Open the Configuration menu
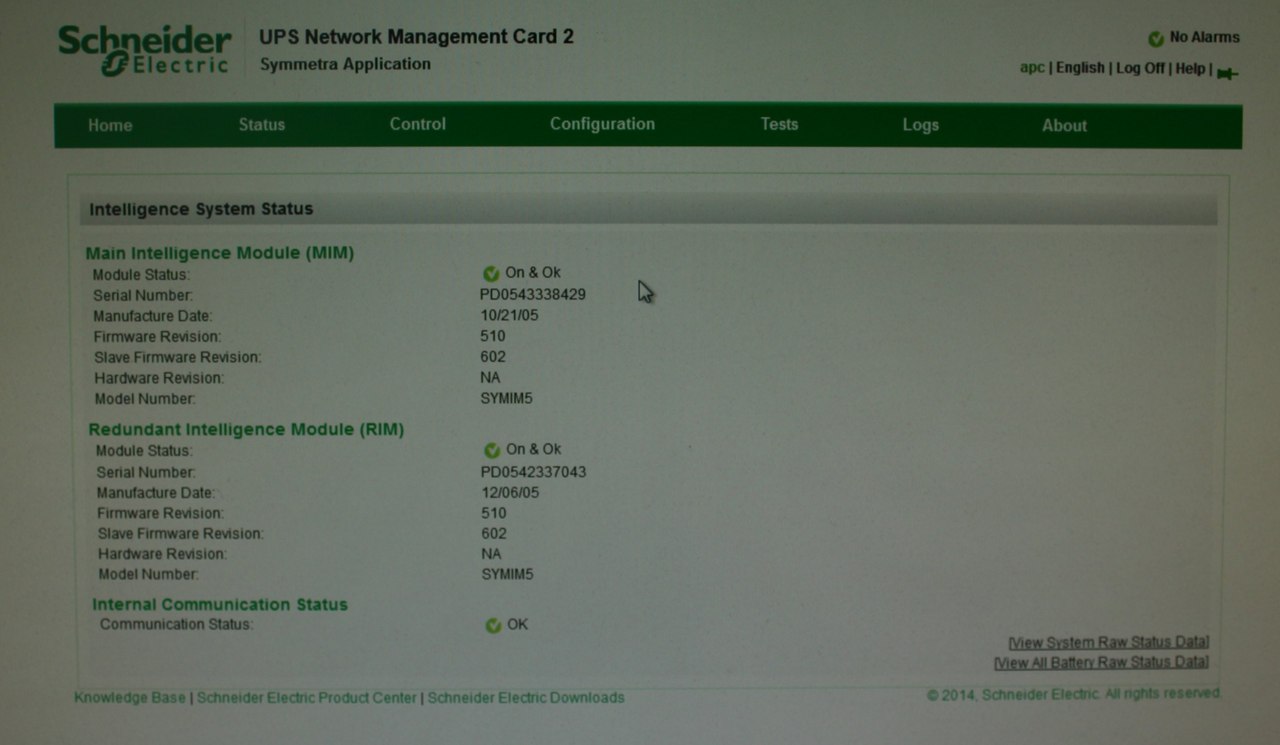The width and height of the screenshot is (1280, 745). (602, 124)
